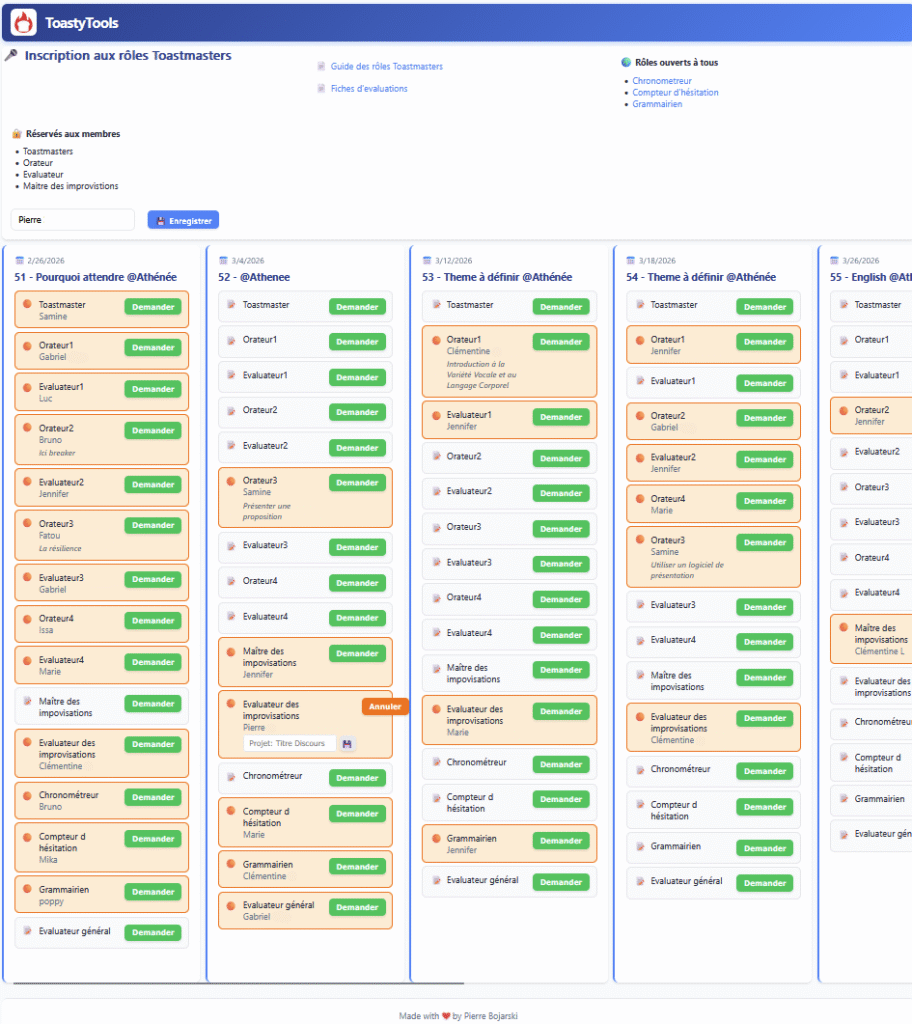The width and height of the screenshot is (912, 1024).
Task: Click the save disk icon beside Projet field
Action: point(347,744)
